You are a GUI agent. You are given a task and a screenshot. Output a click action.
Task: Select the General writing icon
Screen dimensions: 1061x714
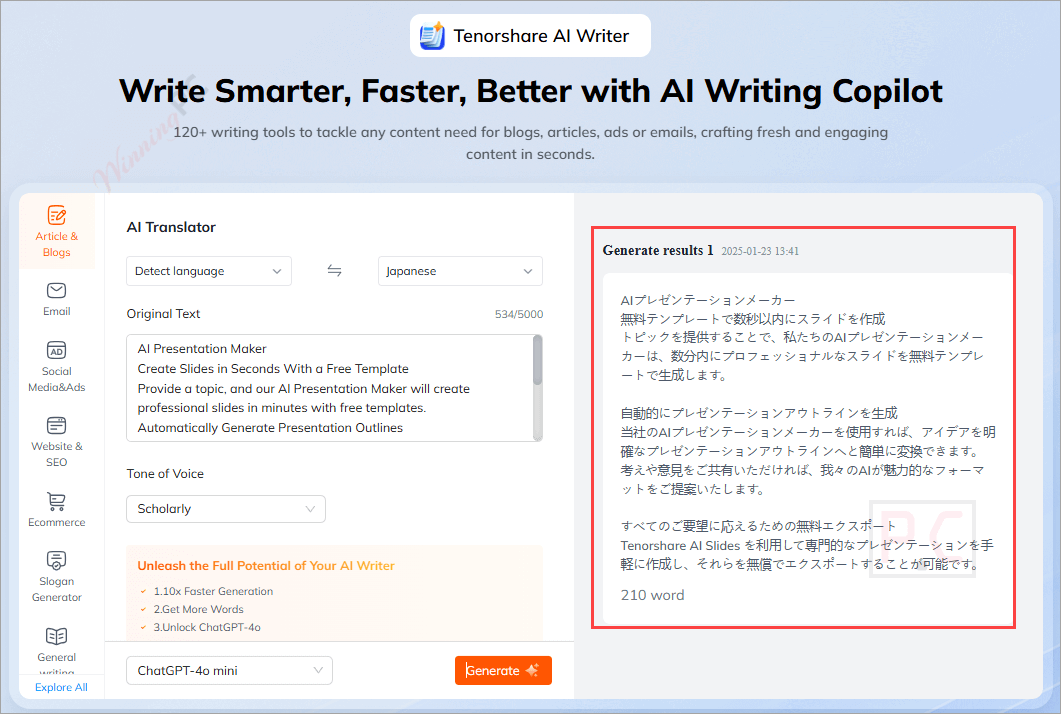click(x=57, y=637)
